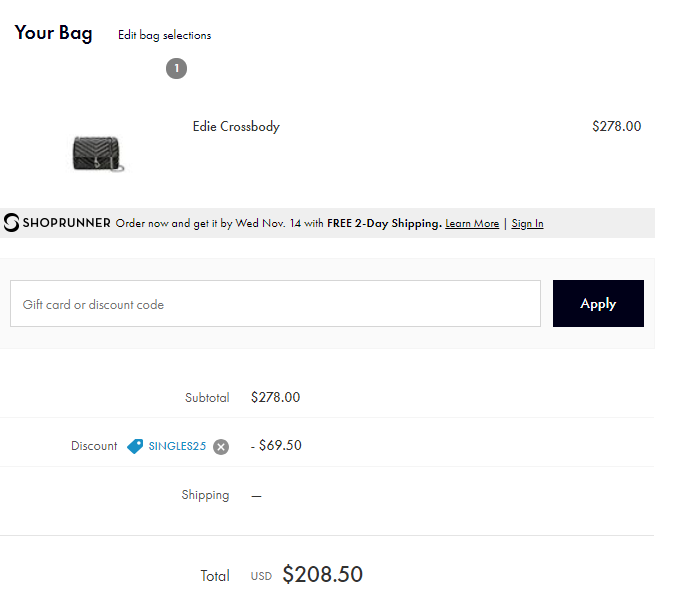The image size is (676, 596).
Task: Click the Shipping row label
Action: coord(205,495)
